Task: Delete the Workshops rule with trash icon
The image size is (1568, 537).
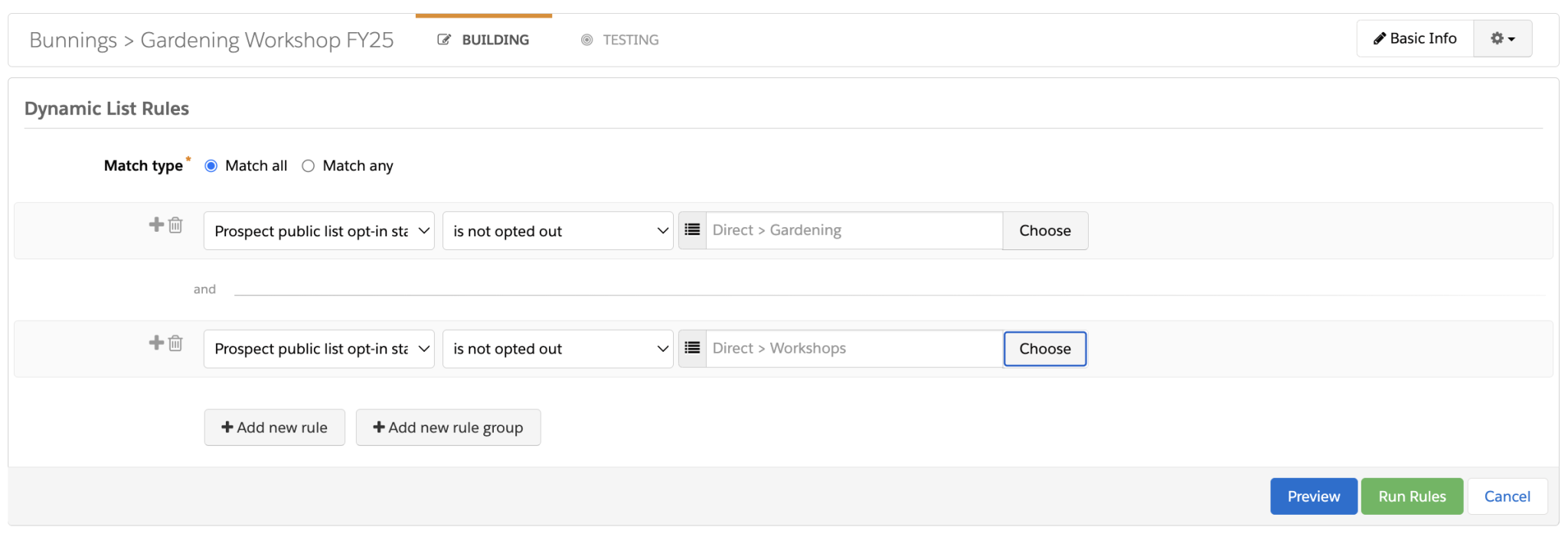Action: [176, 343]
